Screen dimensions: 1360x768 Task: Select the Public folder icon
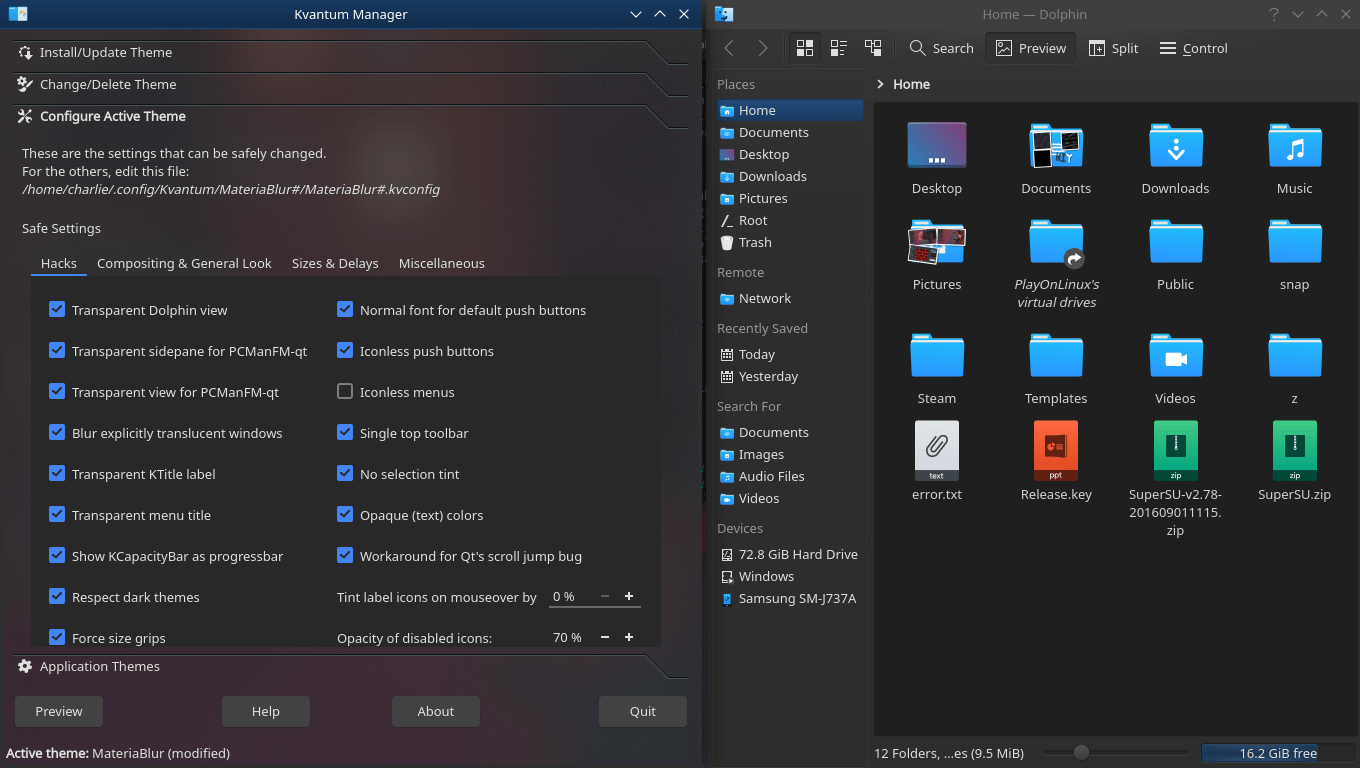1175,242
